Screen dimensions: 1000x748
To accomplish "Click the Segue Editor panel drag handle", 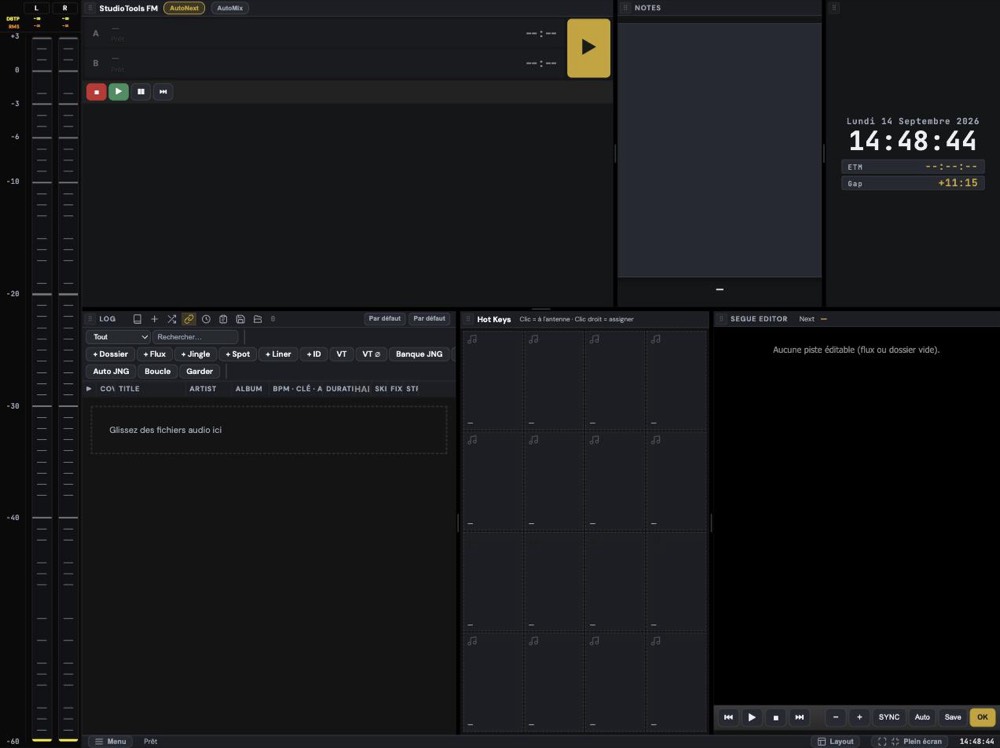I will pos(722,319).
